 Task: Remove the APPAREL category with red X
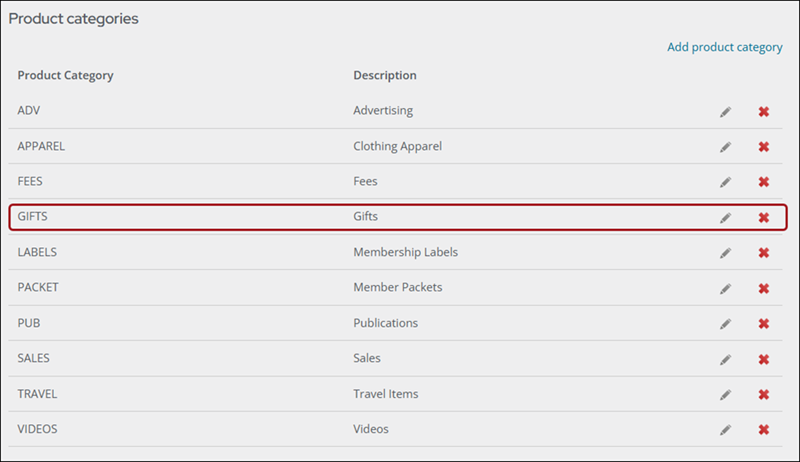point(763,147)
